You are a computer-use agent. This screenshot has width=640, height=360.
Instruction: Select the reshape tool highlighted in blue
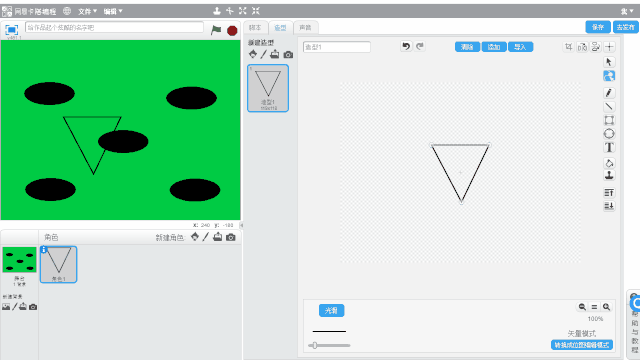(x=609, y=76)
